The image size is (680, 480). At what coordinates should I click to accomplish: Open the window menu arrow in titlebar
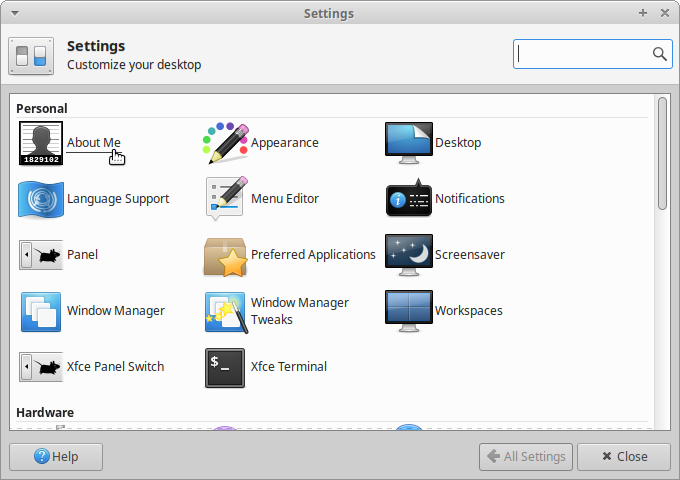[15, 13]
